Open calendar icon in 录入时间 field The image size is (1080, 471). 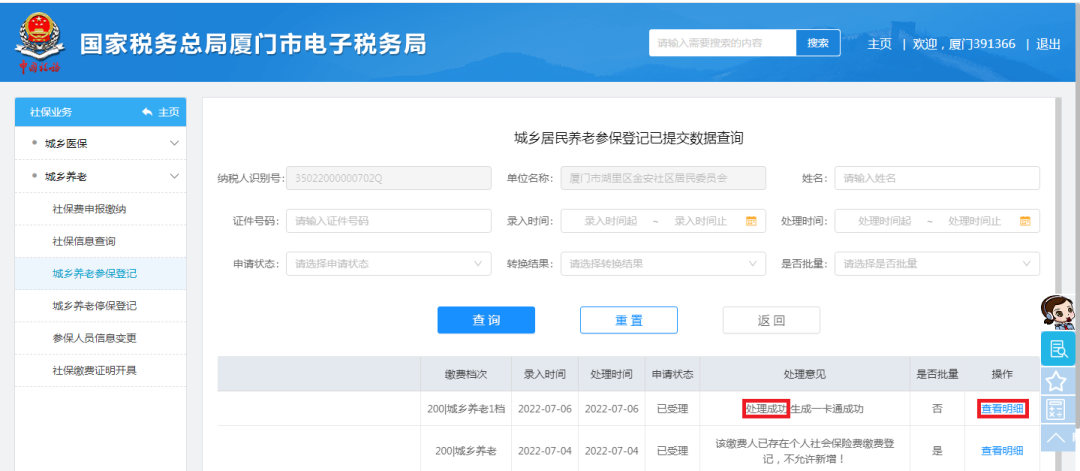(751, 221)
